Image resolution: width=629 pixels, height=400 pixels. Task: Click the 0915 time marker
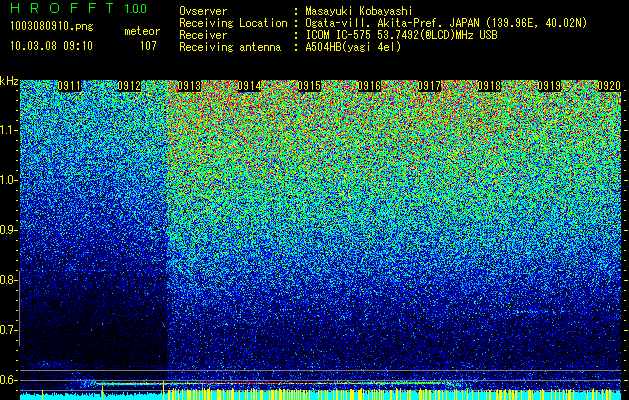click(309, 86)
